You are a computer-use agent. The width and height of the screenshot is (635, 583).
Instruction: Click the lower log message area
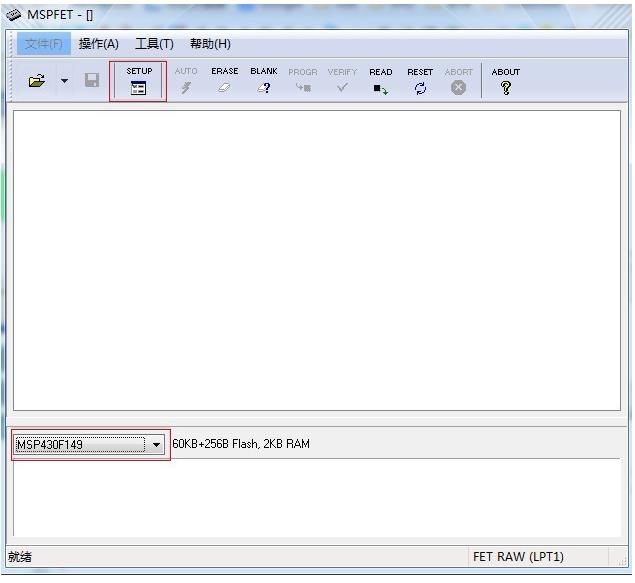pos(317,498)
